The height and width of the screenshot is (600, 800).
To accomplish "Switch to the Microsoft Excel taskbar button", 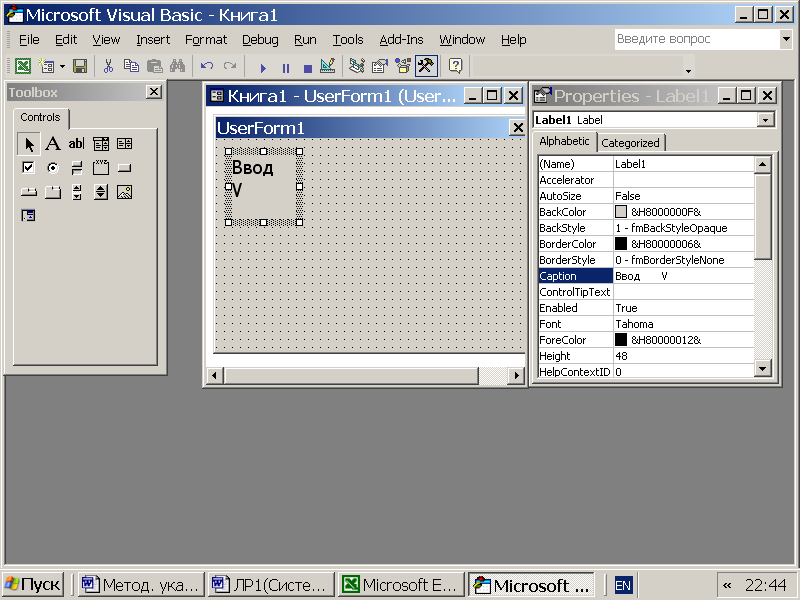I will click(401, 585).
